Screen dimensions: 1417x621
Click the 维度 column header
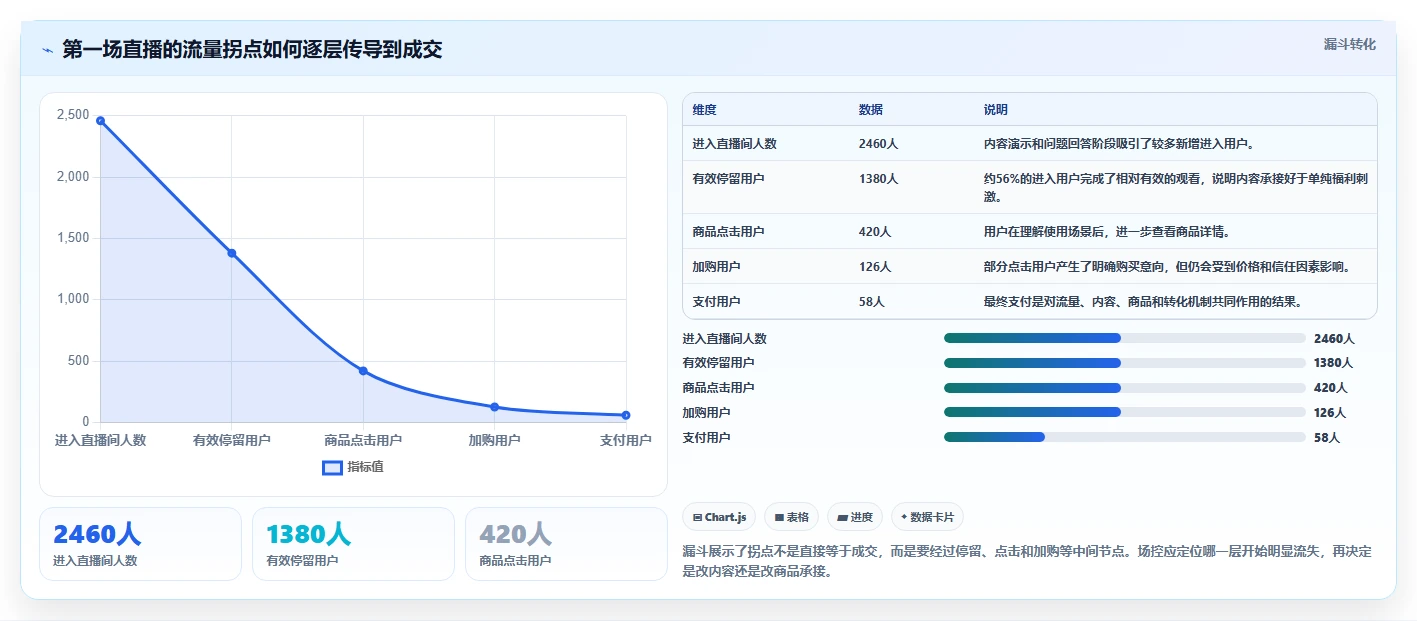tap(704, 110)
